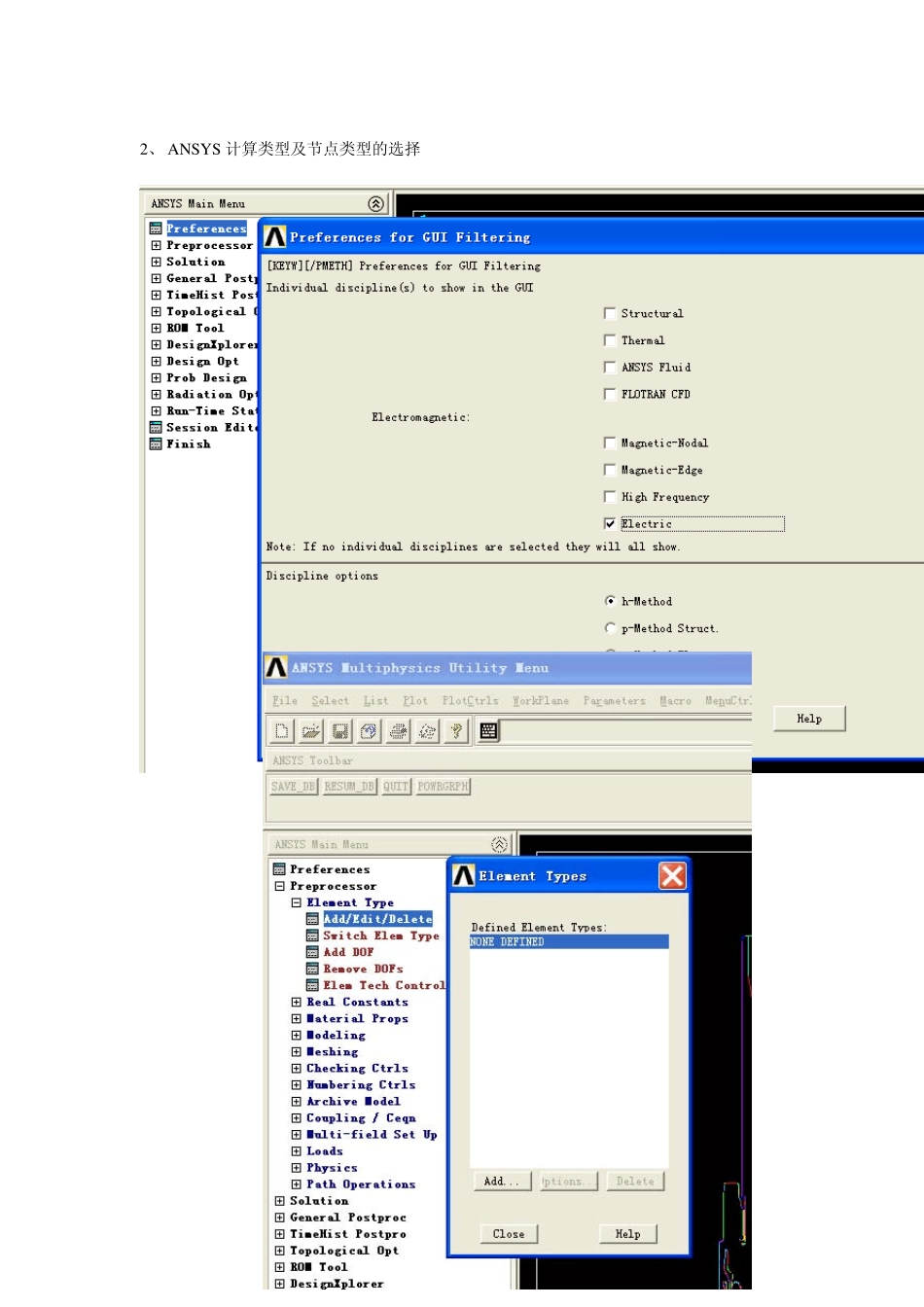Collapse the upper ANSYS Main Menu with round arrow icon
This screenshot has height=1307, width=924.
[375, 203]
